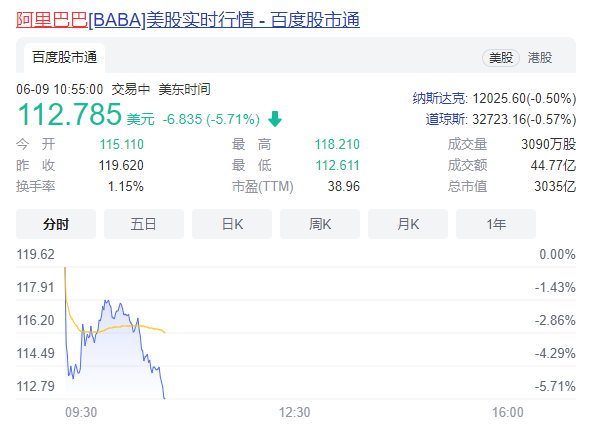The width and height of the screenshot is (608, 425).
Task: Click the current price 112.785
Action: [x=70, y=114]
